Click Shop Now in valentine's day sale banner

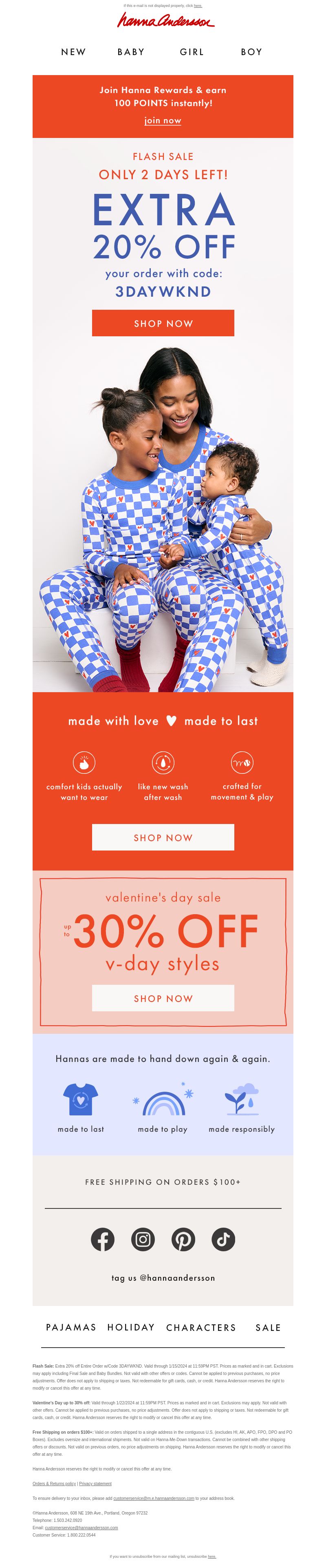(x=163, y=998)
